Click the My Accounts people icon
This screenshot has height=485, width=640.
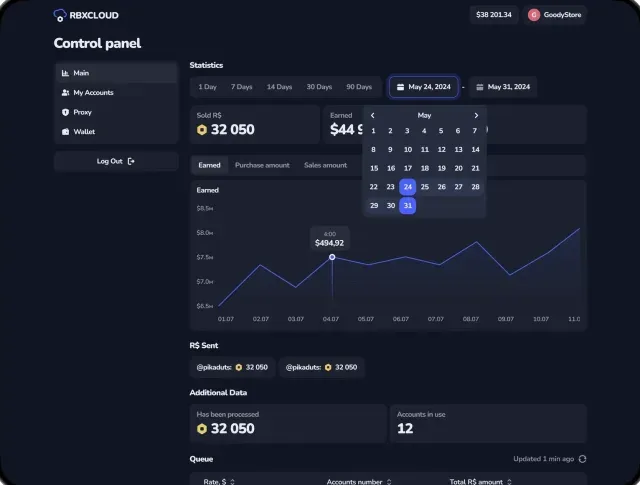(x=65, y=93)
